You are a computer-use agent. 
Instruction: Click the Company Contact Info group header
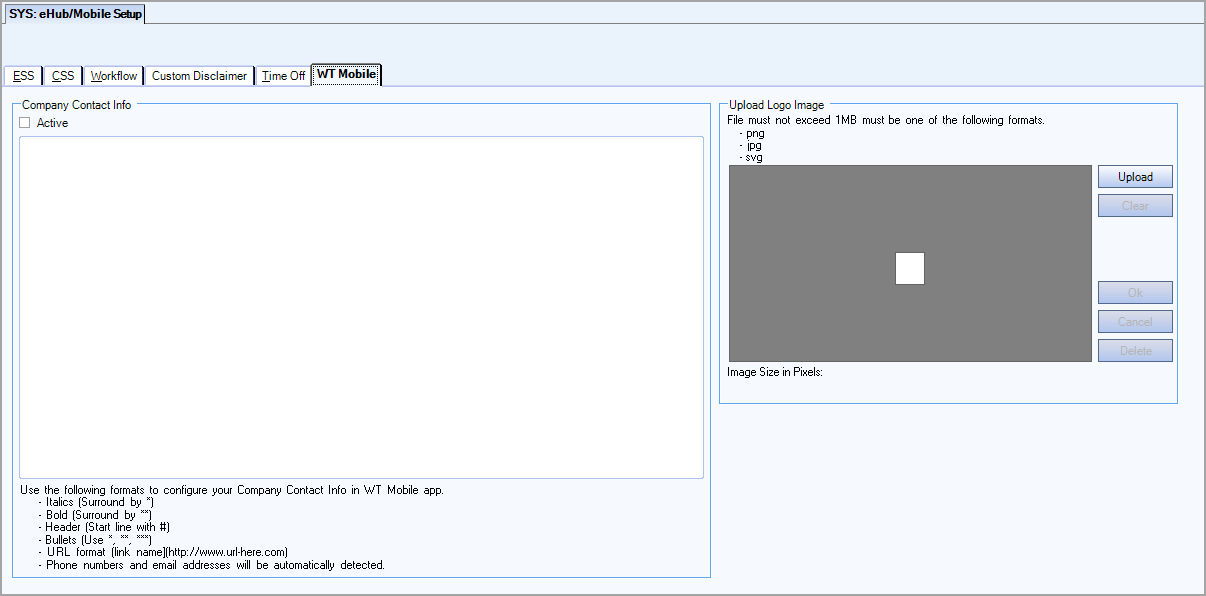(x=76, y=104)
